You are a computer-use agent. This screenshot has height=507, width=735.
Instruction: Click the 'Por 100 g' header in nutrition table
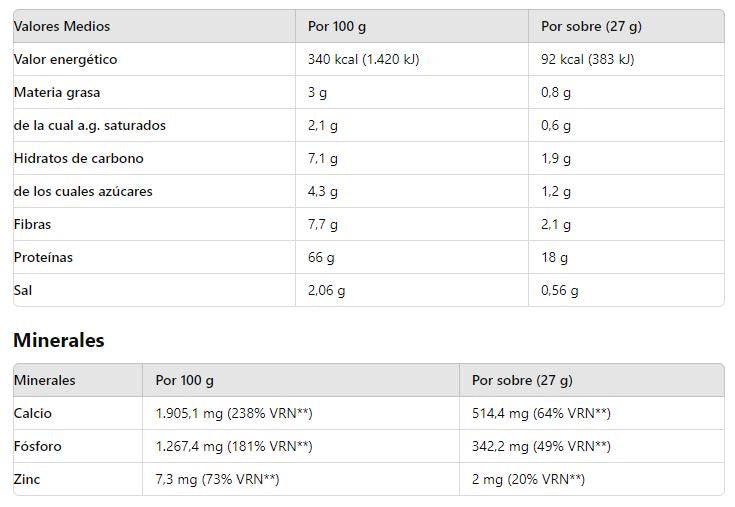(336, 26)
